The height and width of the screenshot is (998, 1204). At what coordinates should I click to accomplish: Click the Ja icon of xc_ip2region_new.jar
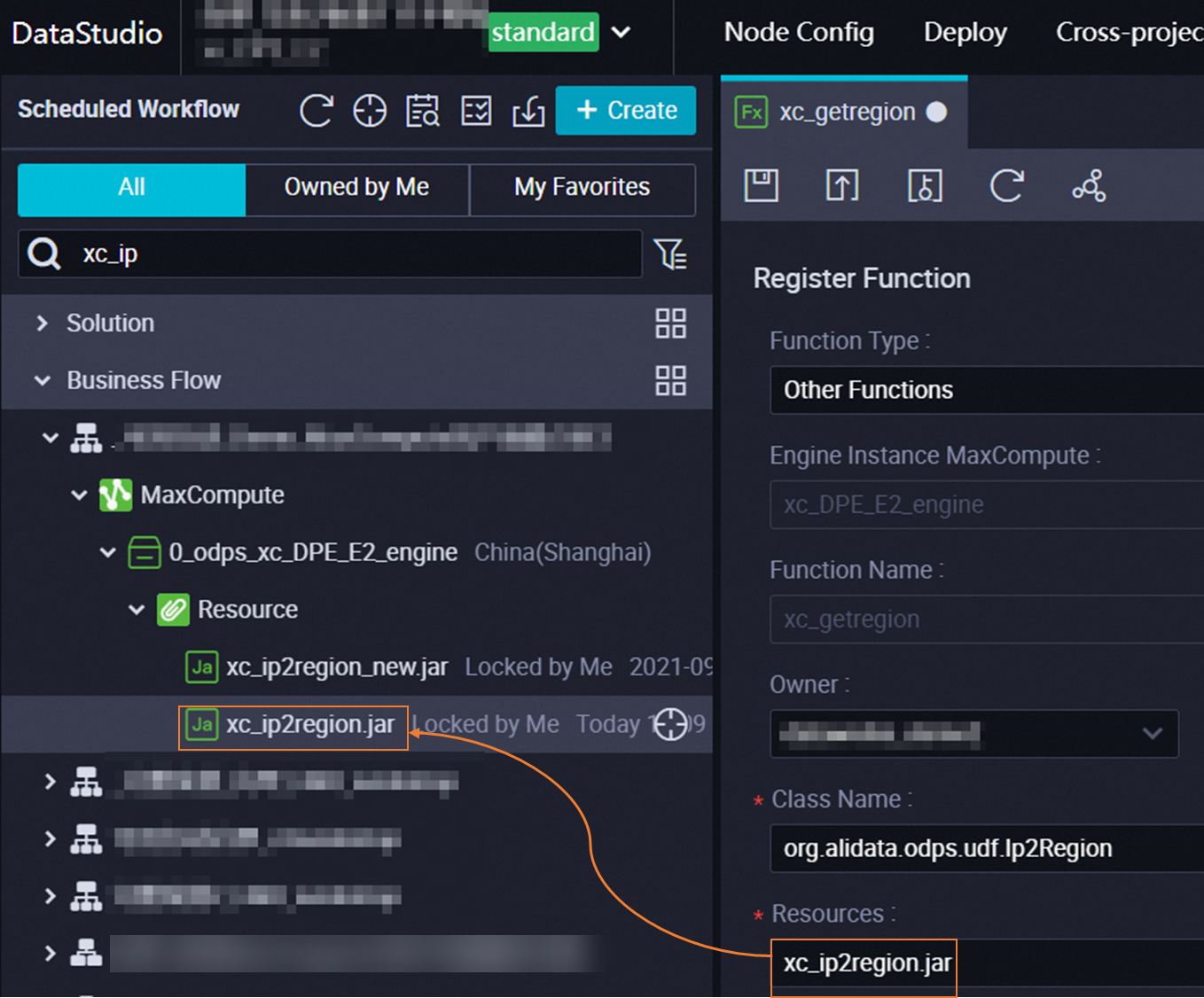[202, 667]
